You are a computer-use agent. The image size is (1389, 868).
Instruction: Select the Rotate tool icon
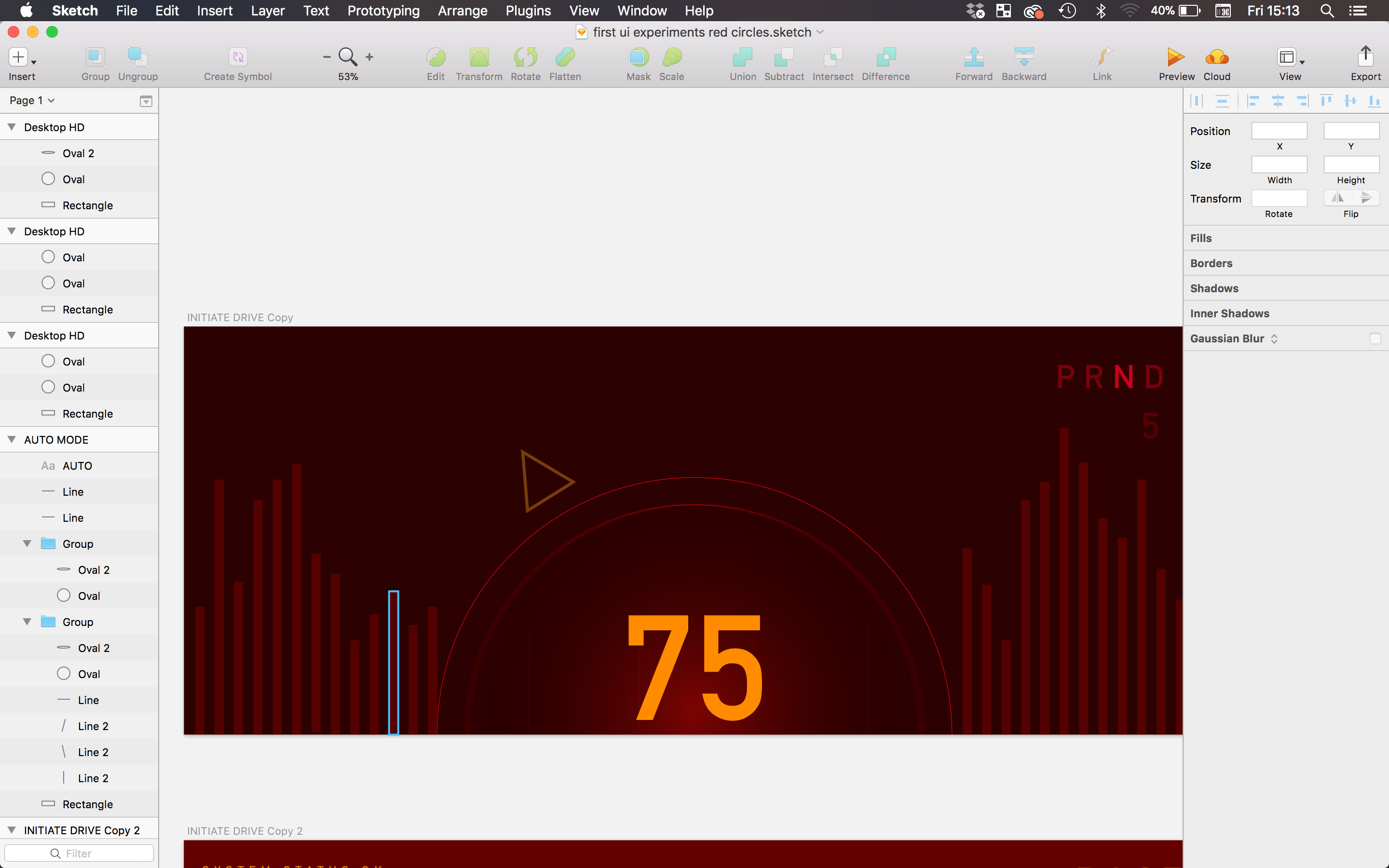coord(525,57)
